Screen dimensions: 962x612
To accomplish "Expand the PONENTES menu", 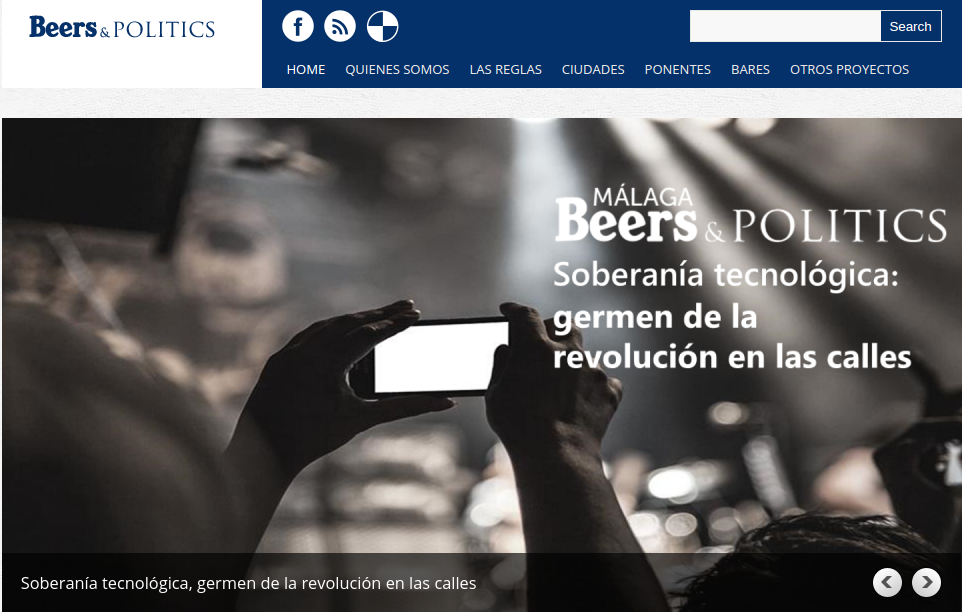I will (677, 70).
